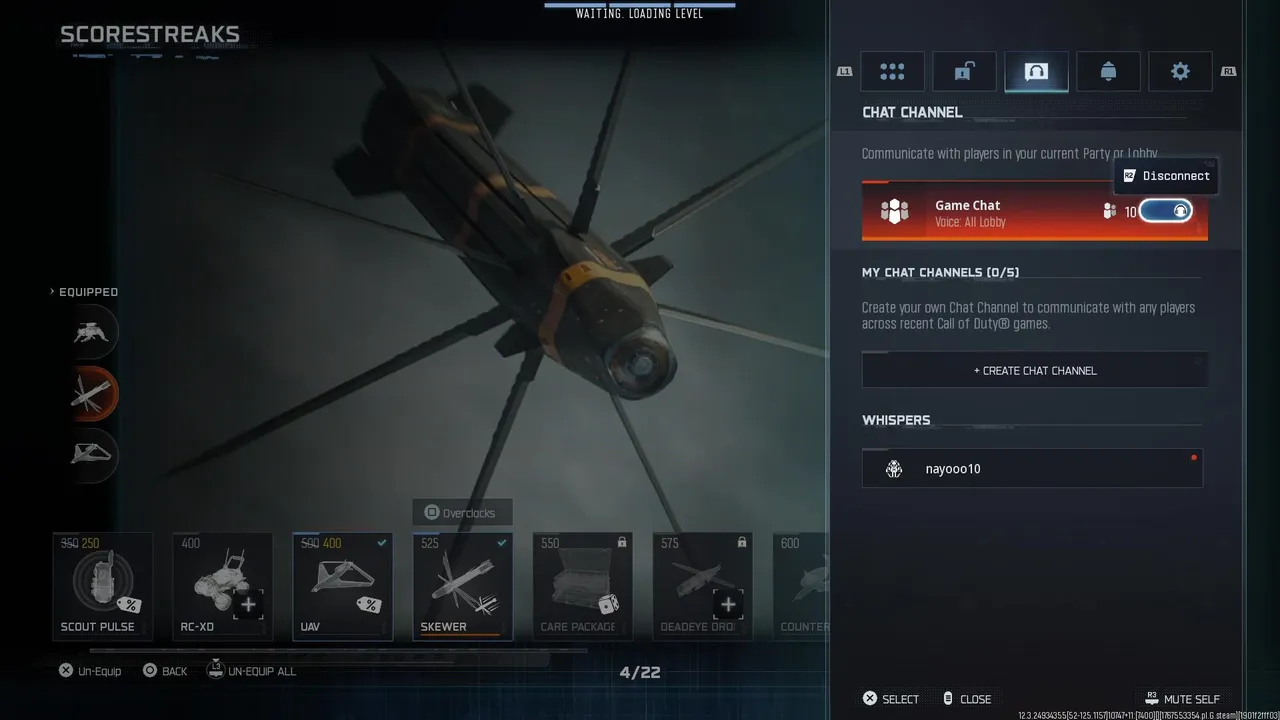This screenshot has height=720, width=1280.
Task: Select the locked Deadeye Drone card
Action: (x=703, y=586)
